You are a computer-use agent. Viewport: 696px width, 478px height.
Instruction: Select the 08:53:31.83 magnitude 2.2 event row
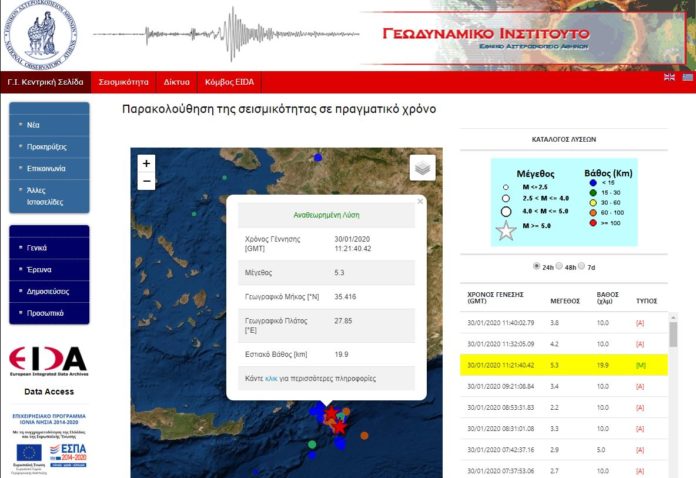click(x=564, y=407)
